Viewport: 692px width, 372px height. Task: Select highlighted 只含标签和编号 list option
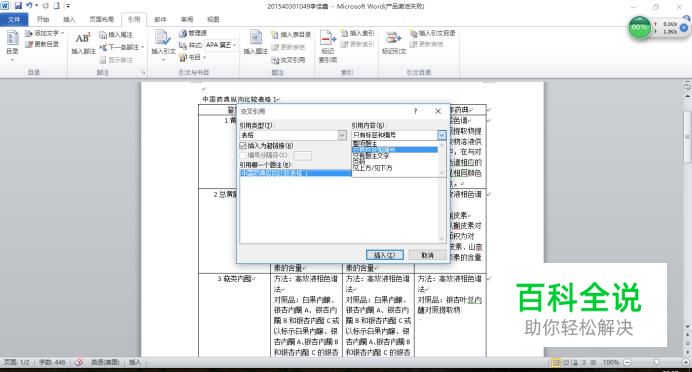tap(395, 150)
